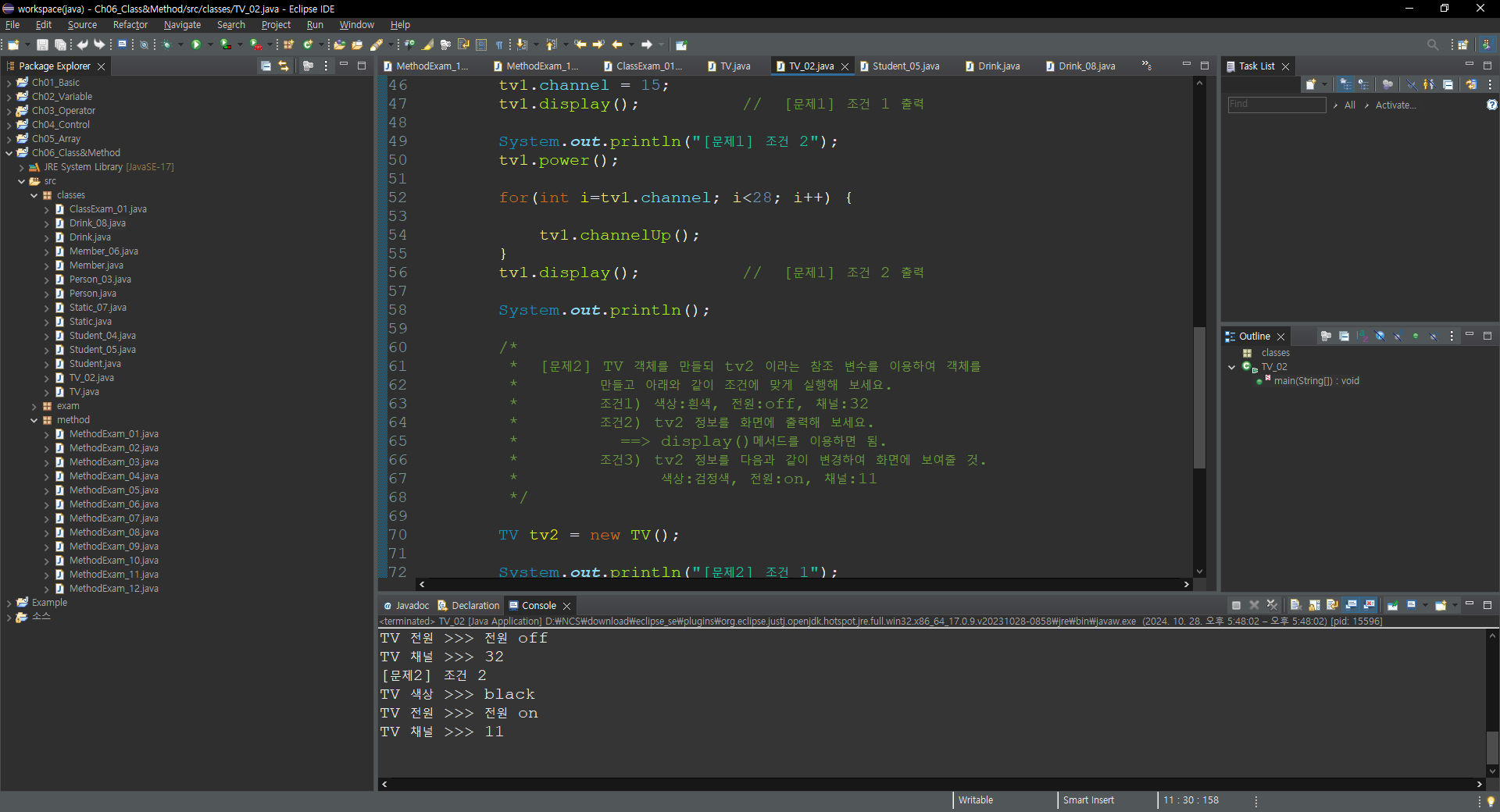This screenshot has width=1500, height=812.
Task: Switch to the TV.java editor tab
Action: point(729,66)
